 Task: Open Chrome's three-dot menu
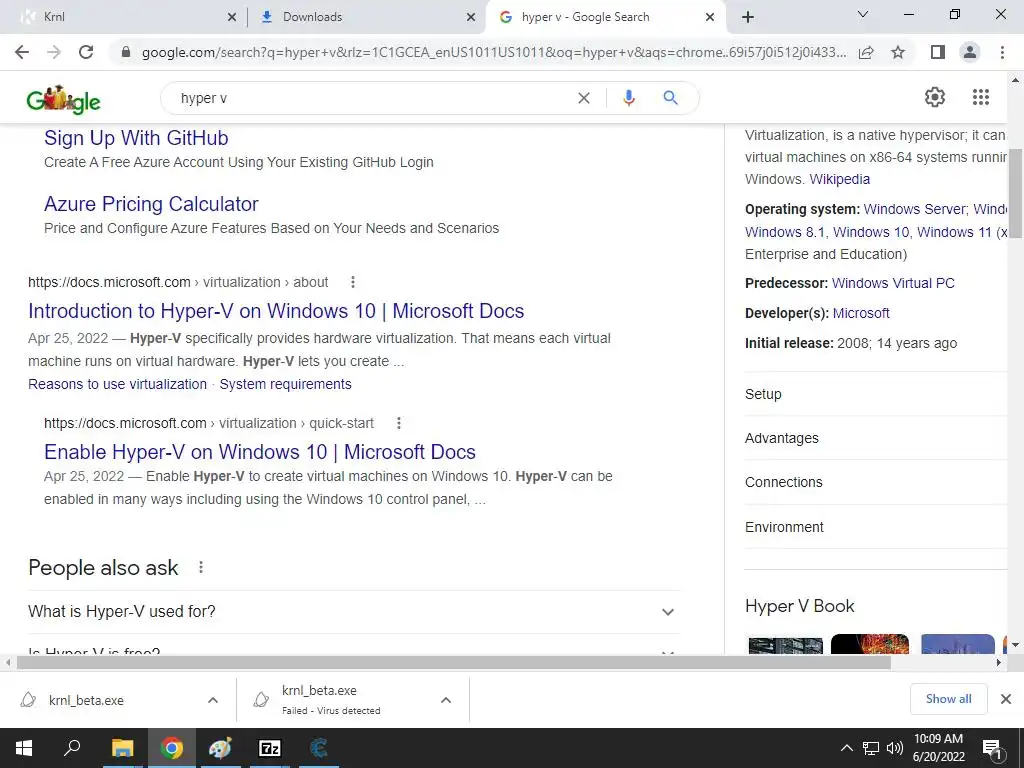point(1002,52)
